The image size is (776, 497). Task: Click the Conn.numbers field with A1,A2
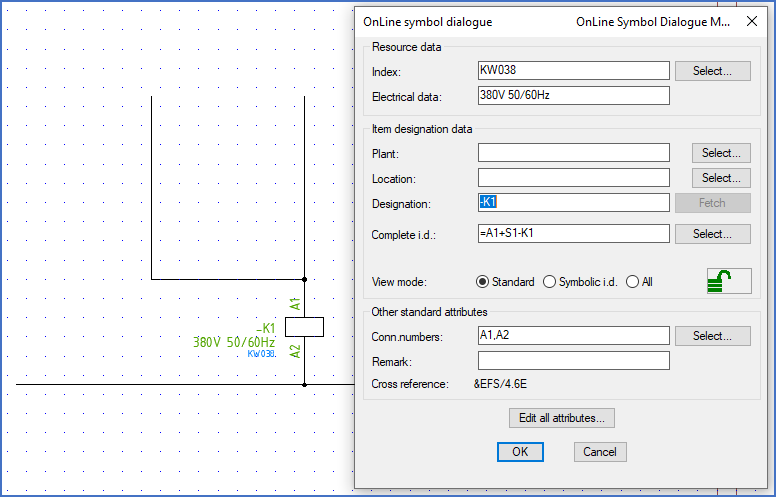click(573, 336)
